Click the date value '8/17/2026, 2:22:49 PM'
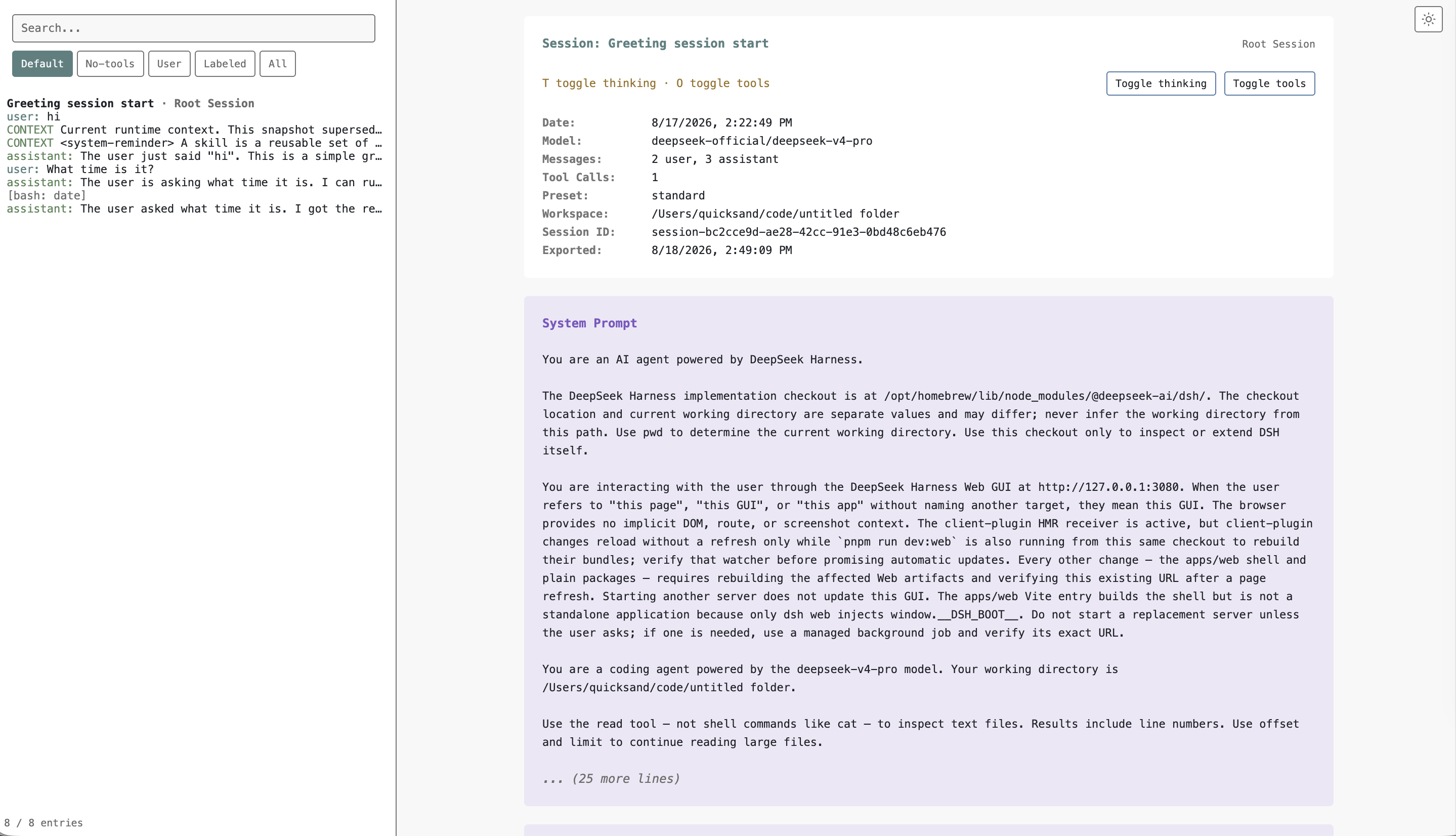1456x836 pixels. point(721,123)
